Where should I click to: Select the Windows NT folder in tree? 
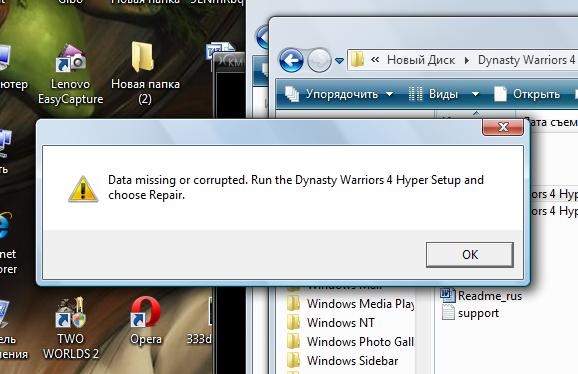point(331,323)
